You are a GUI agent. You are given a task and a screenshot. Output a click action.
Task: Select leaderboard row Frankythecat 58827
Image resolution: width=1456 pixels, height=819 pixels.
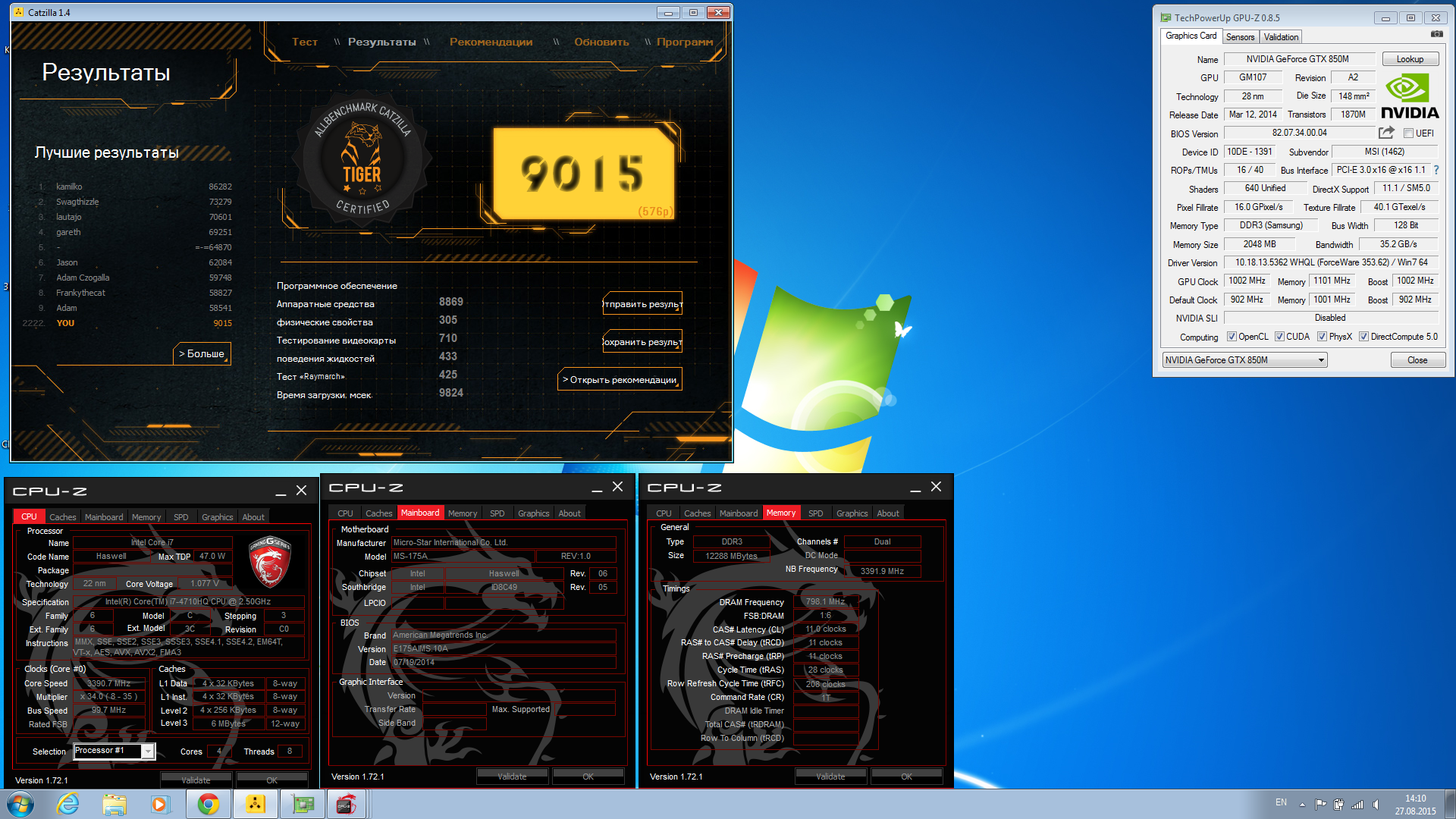[135, 293]
